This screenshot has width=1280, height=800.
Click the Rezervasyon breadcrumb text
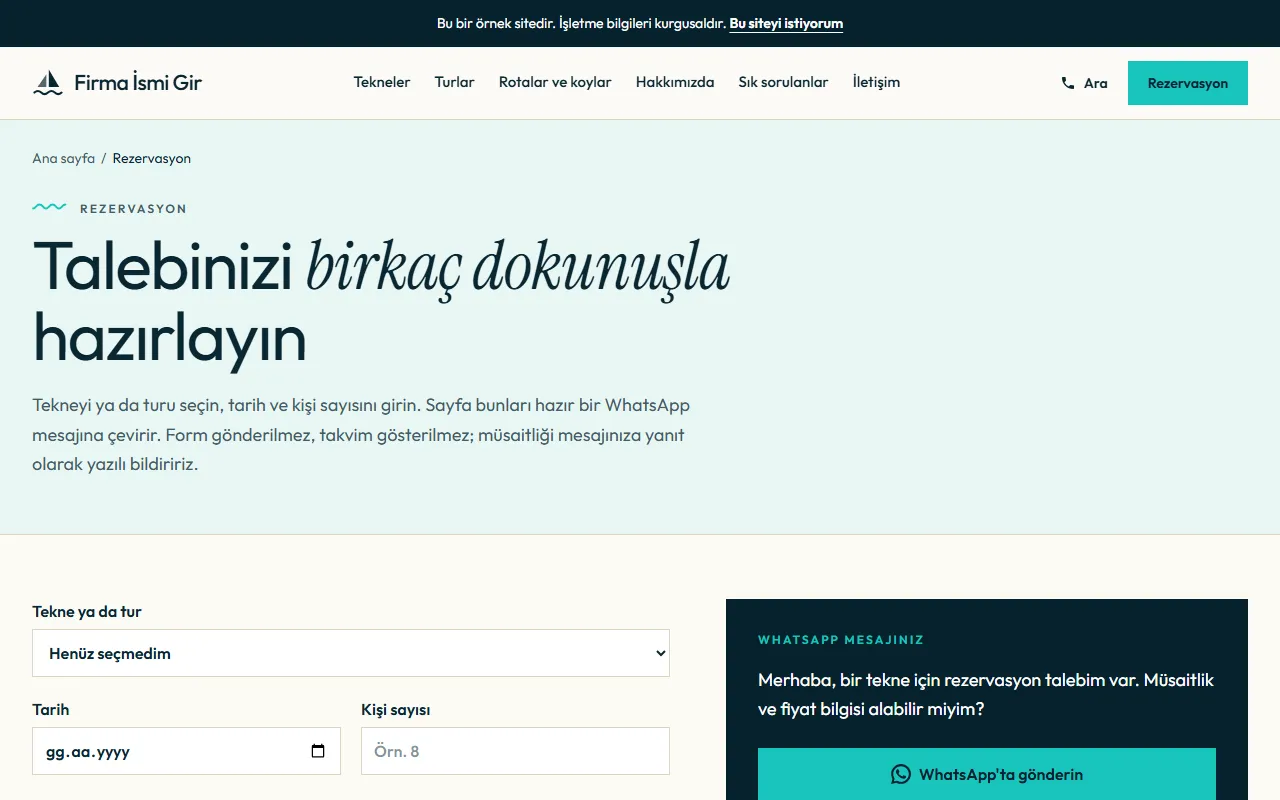coord(152,158)
